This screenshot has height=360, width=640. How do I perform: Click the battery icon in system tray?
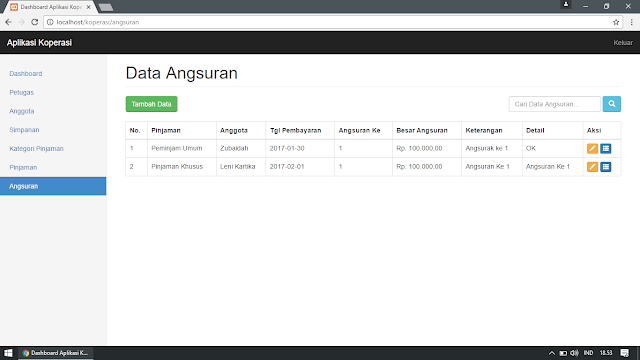(563, 353)
